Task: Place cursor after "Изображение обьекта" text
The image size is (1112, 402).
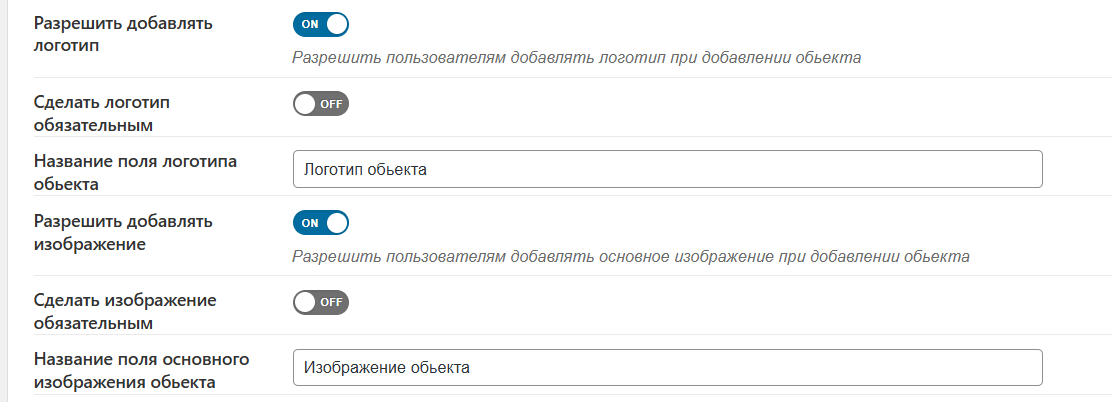Action: (473, 367)
